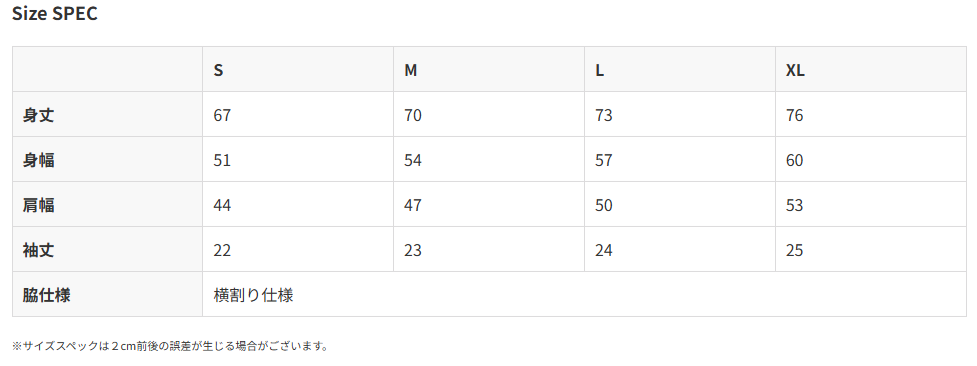Click the value 60 for XL 身幅
The height and width of the screenshot is (366, 977).
(x=794, y=160)
